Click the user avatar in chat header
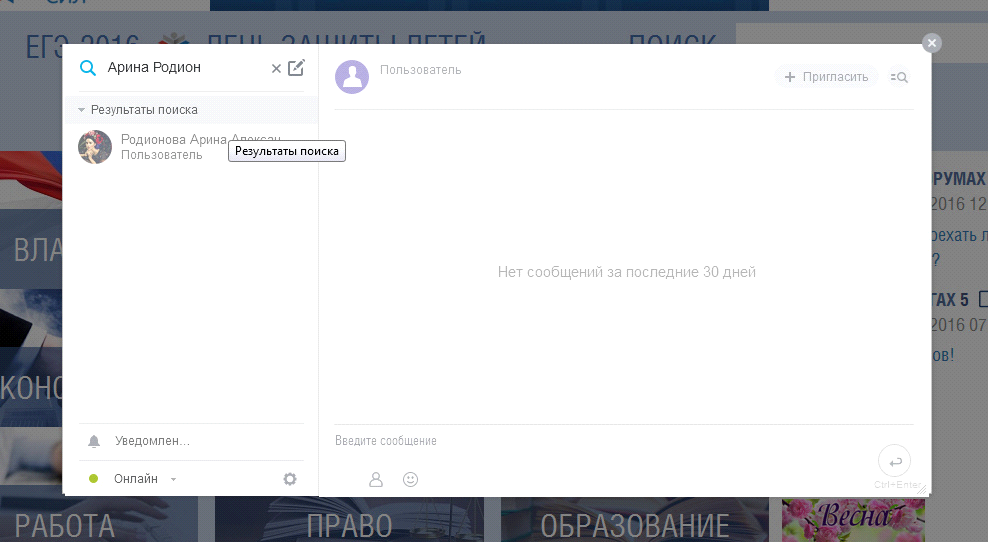Viewport: 988px width, 542px height. 352,77
